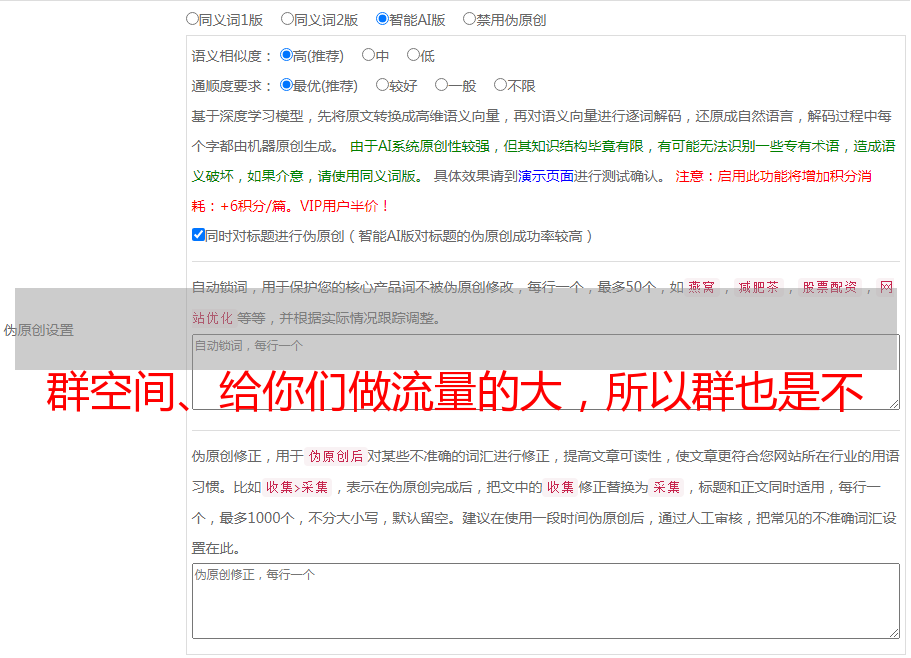
Task: Set 通顺度要求 to 一般
Action: tap(442, 85)
